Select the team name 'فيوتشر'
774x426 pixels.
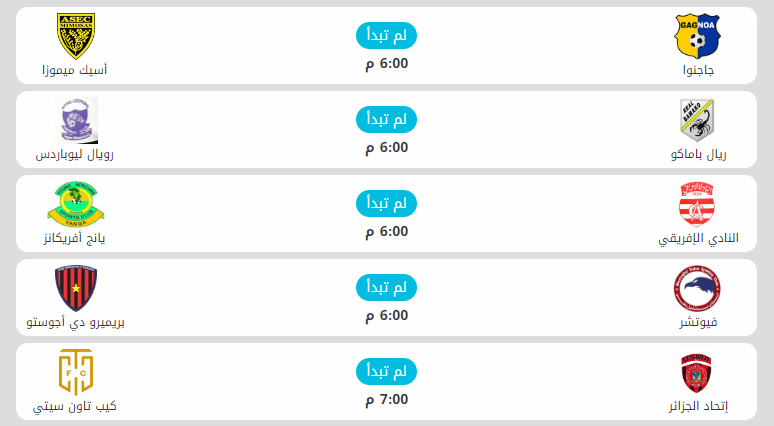pos(698,323)
